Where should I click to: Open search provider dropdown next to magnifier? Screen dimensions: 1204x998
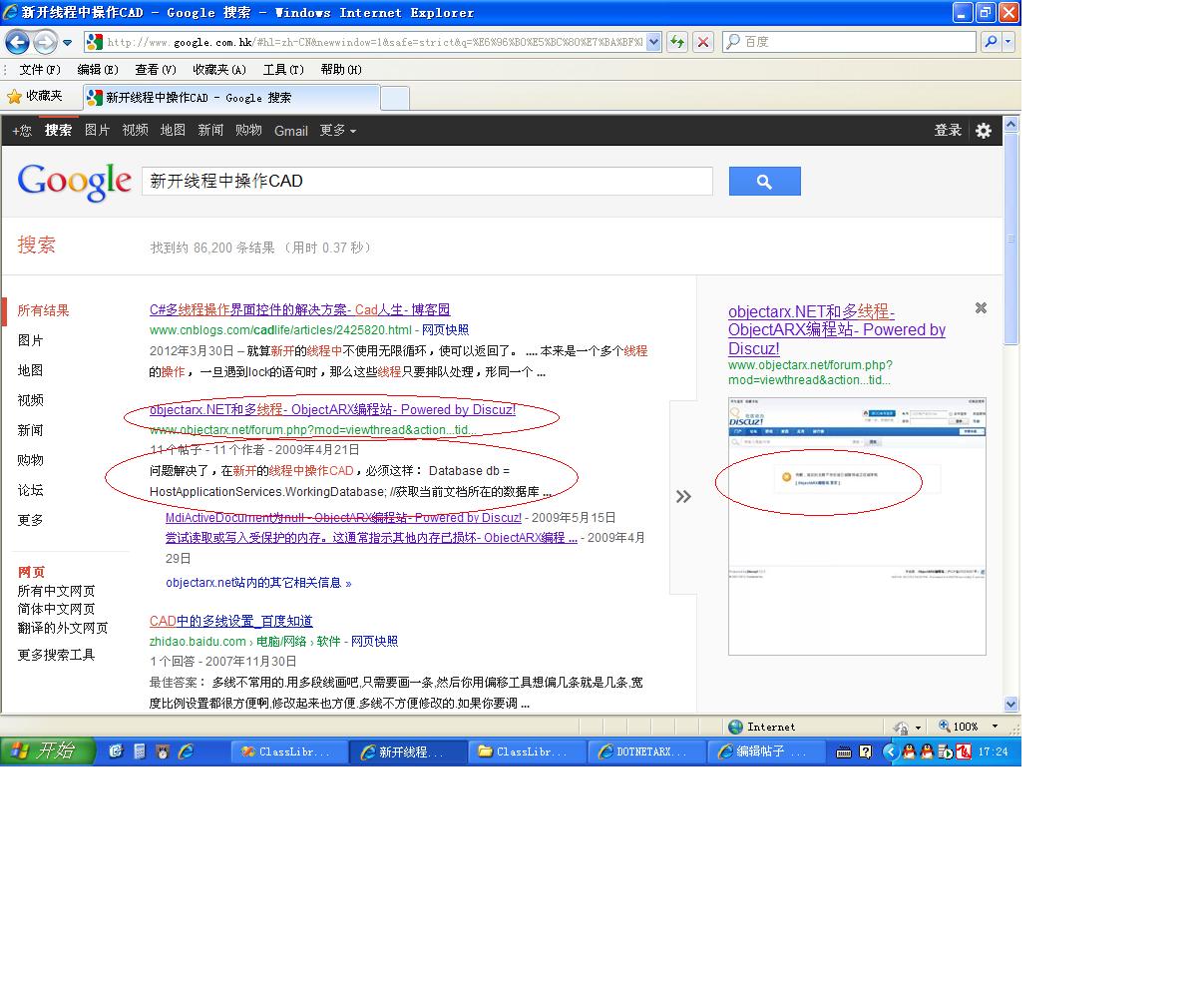pos(1008,42)
